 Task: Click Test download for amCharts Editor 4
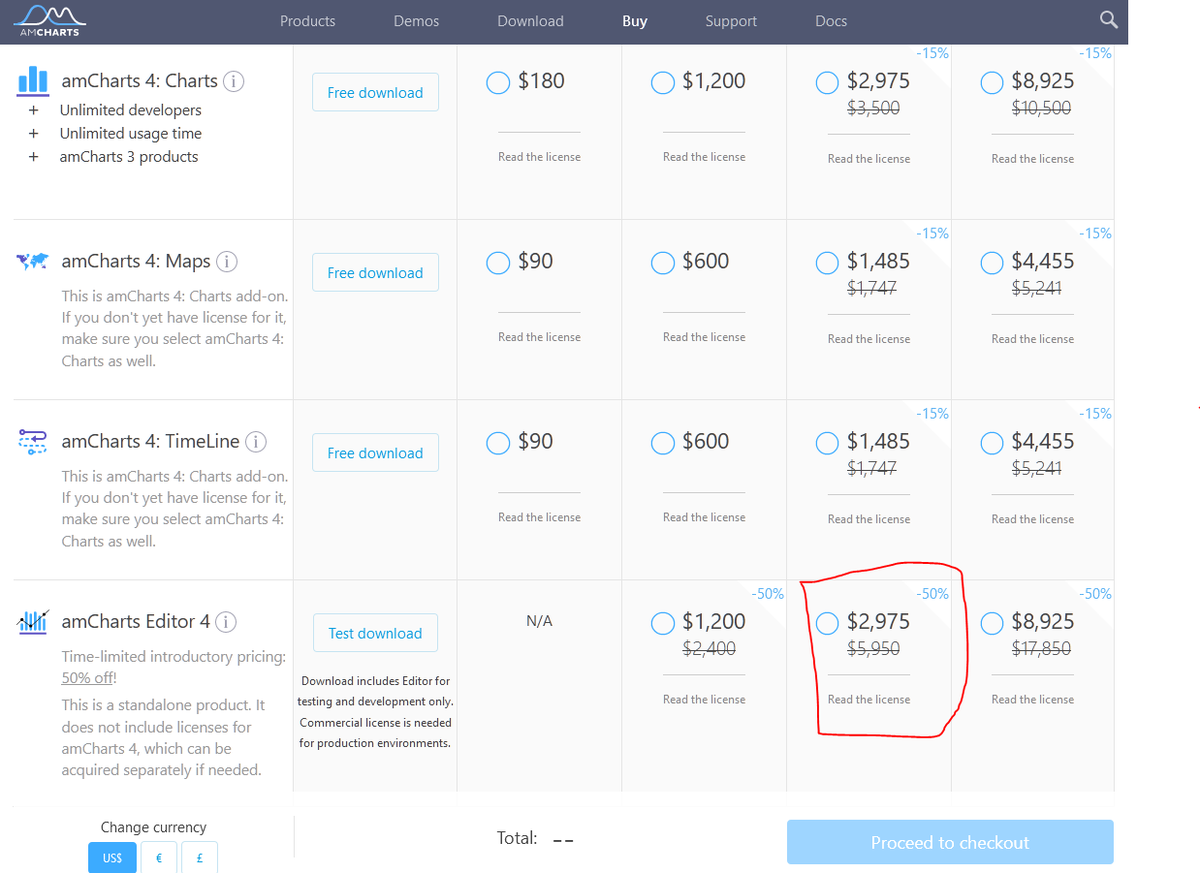tap(375, 633)
